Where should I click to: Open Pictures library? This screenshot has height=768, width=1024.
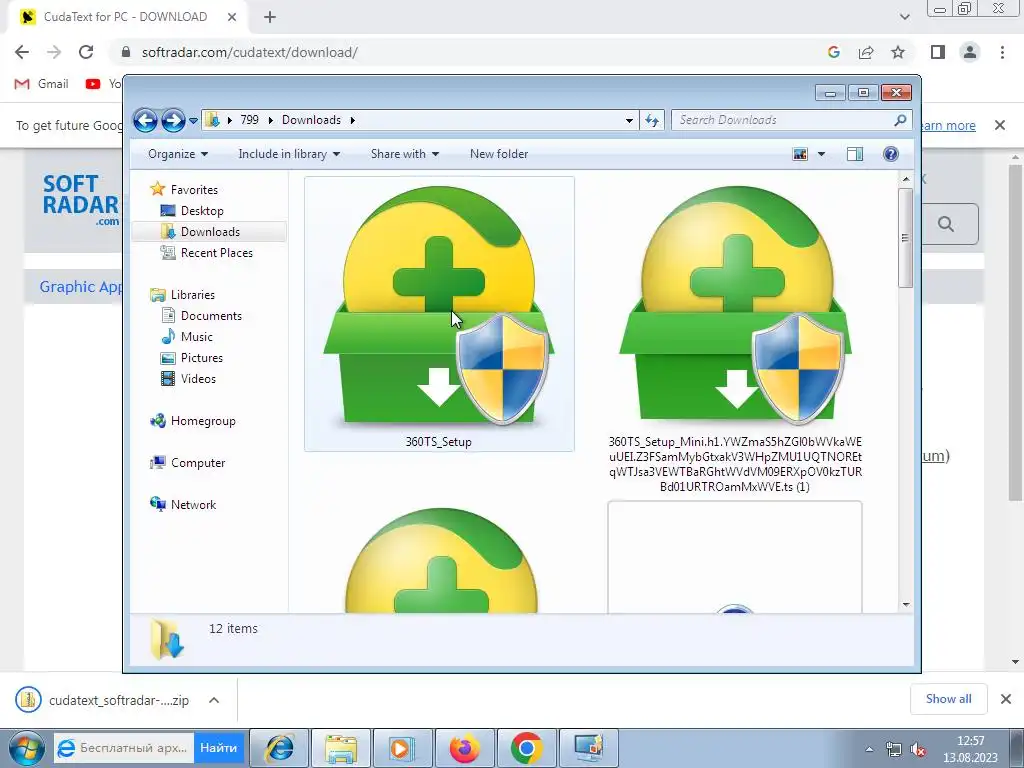pos(201,358)
